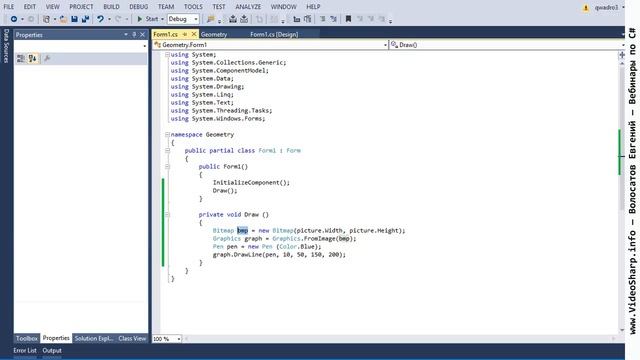640x360 pixels.
Task: Open the FILE menu
Action: (9, 7)
